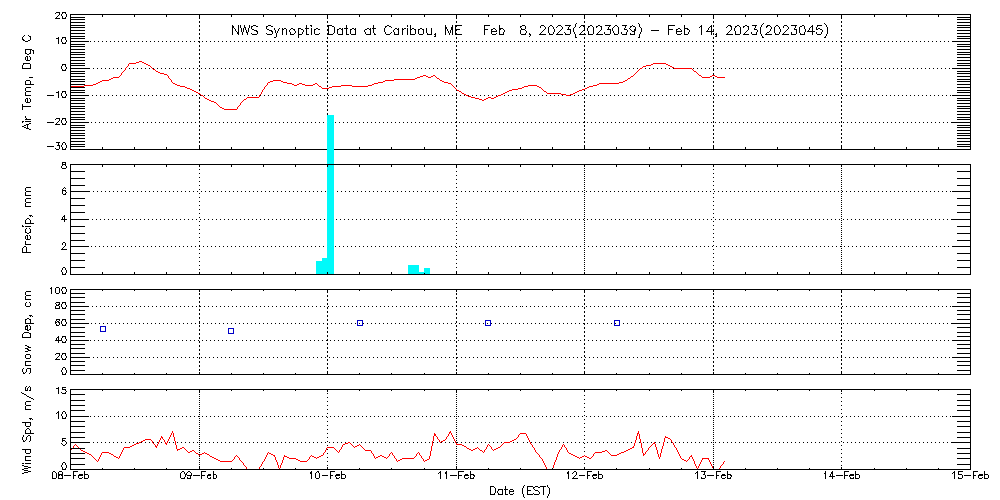Click the snow depth square marker after 12-Feb
The width and height of the screenshot is (1000, 500).
[617, 323]
